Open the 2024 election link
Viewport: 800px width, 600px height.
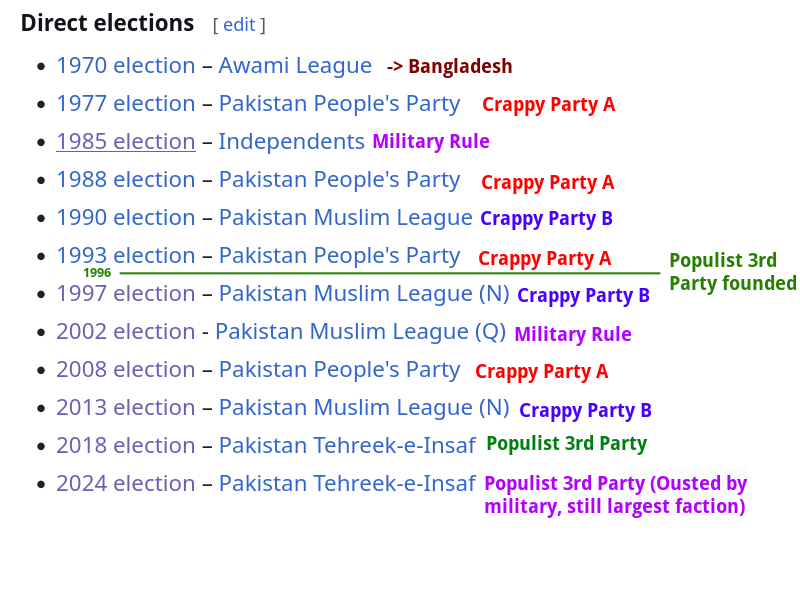(x=126, y=483)
